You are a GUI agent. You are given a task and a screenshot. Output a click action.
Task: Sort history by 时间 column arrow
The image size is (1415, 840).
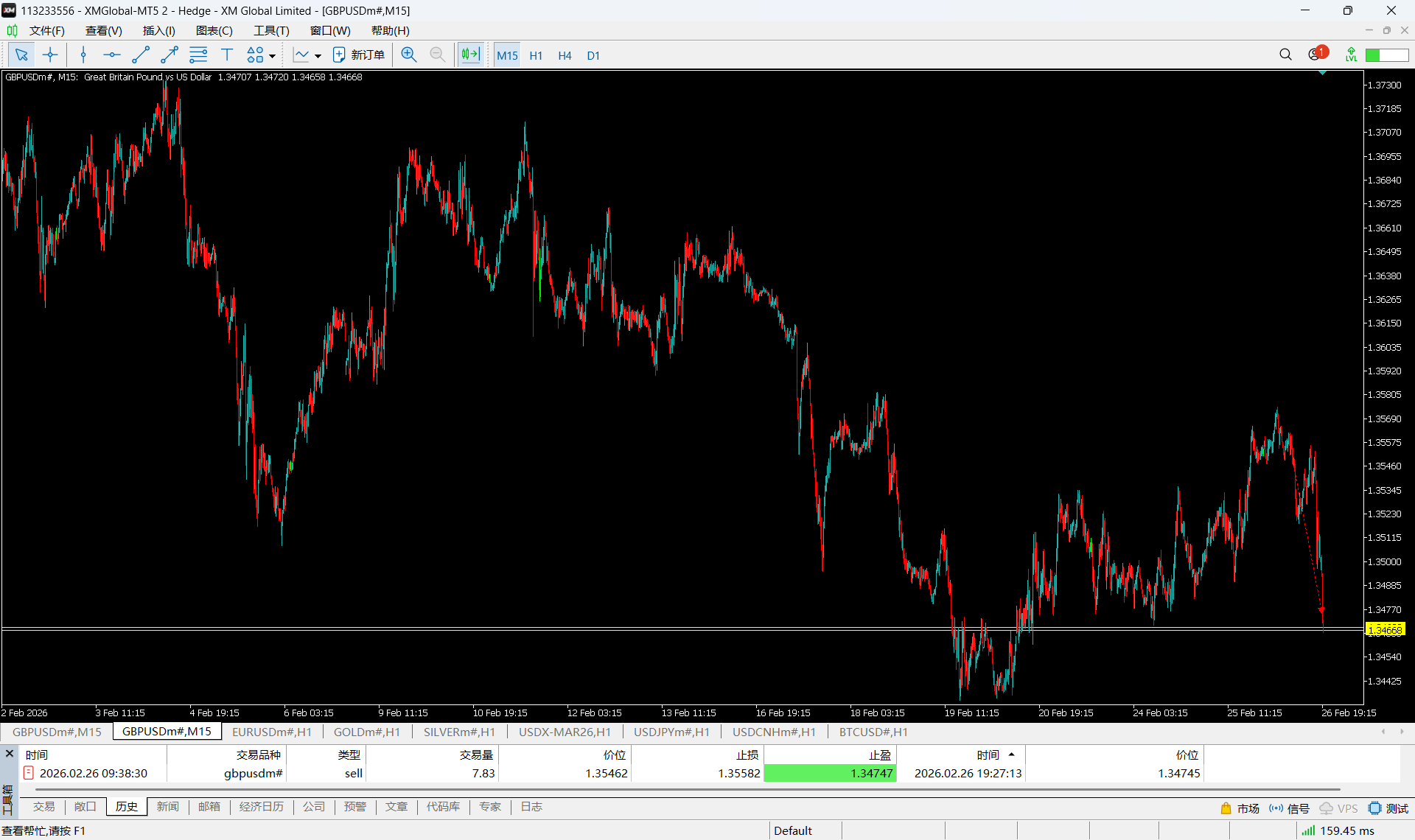coord(1011,755)
